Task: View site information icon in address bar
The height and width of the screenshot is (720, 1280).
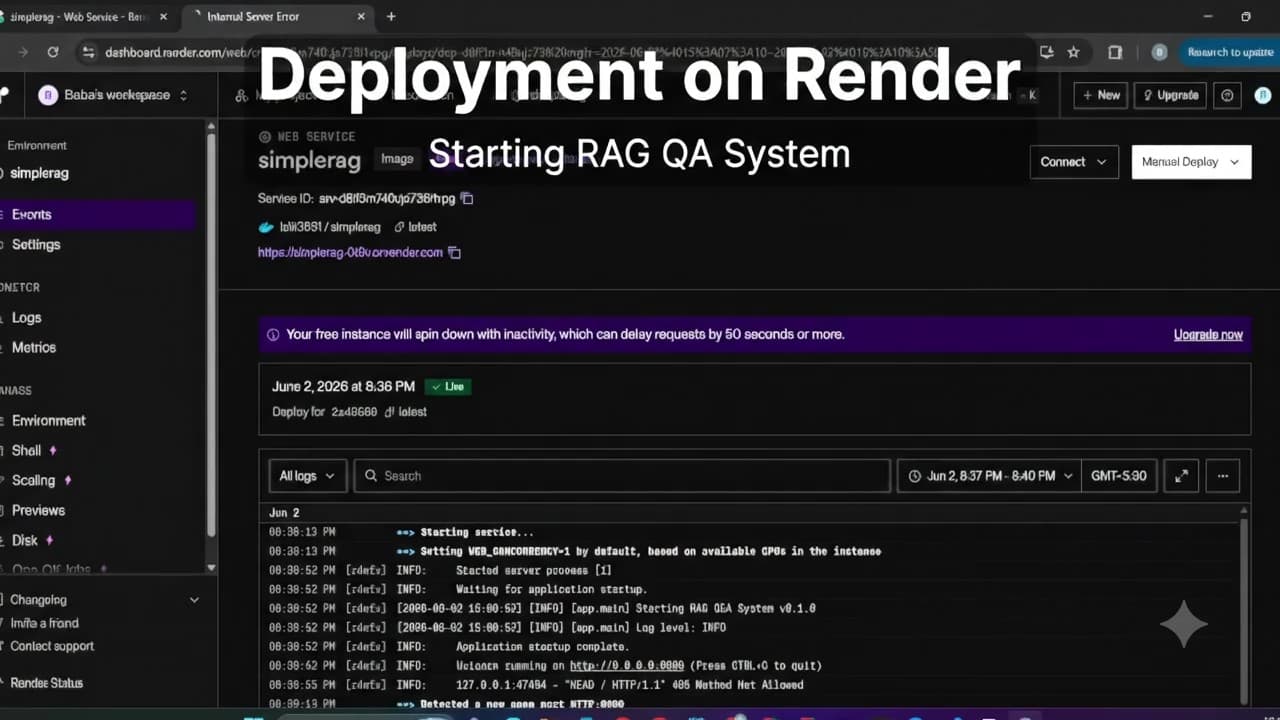Action: point(88,52)
